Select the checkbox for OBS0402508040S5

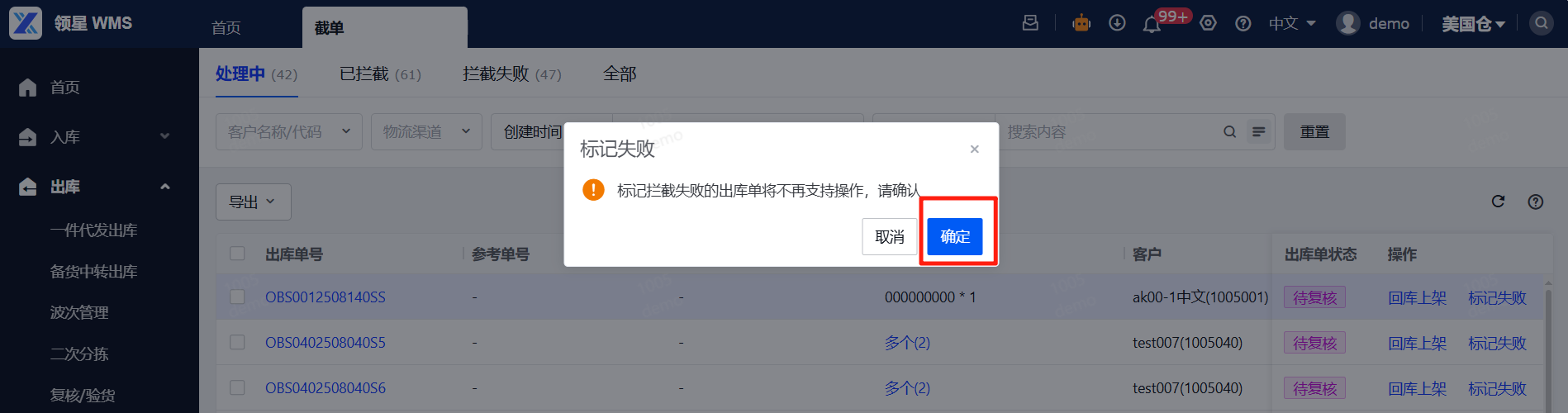tap(237, 342)
